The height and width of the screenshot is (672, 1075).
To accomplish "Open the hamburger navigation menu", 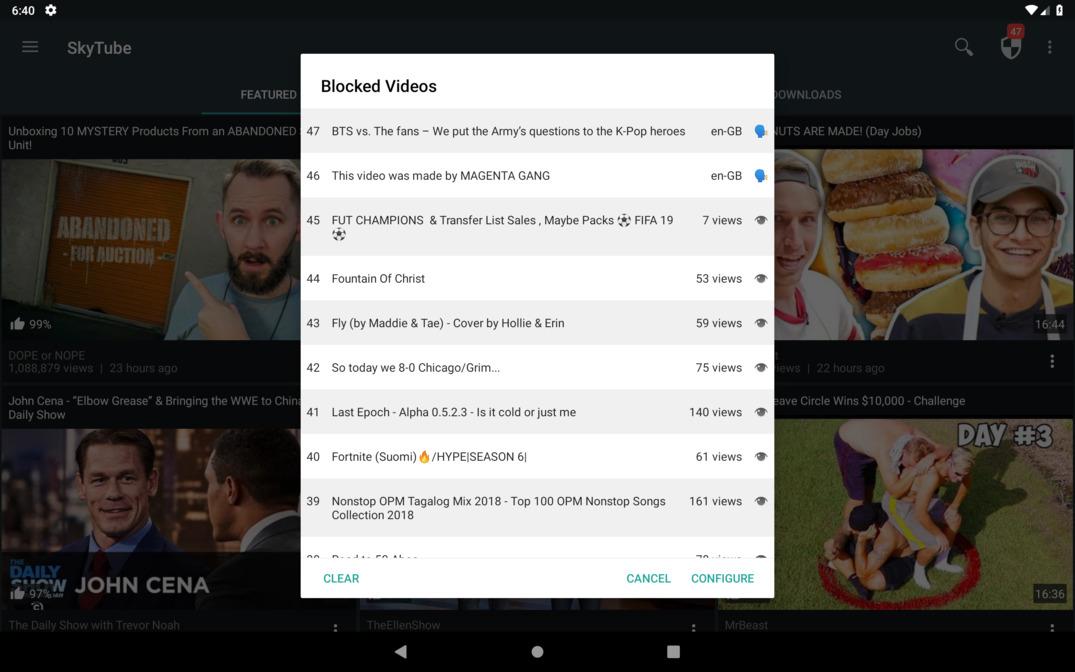I will click(30, 47).
